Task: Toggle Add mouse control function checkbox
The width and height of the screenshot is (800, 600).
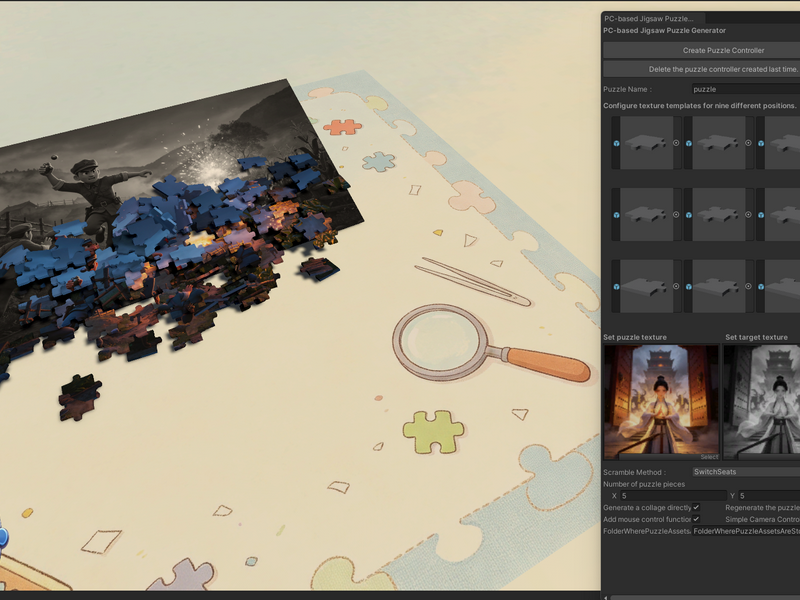Action: tap(696, 519)
